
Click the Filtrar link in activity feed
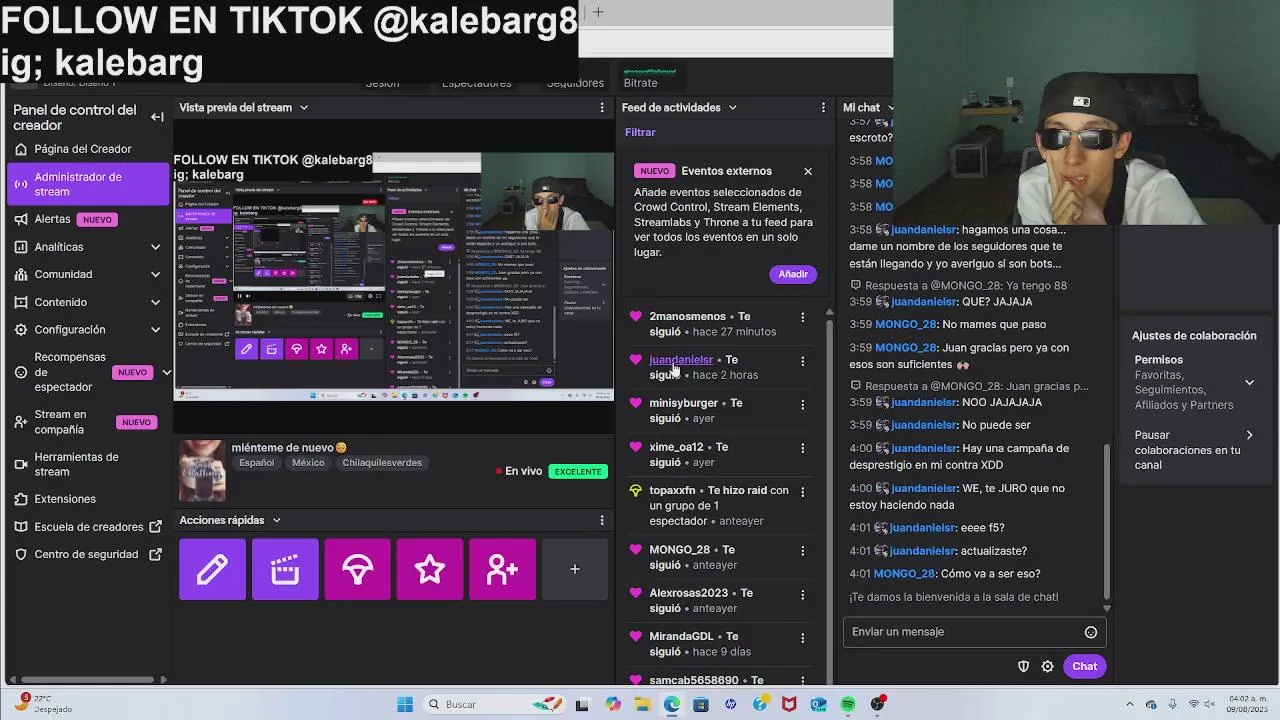(x=640, y=132)
